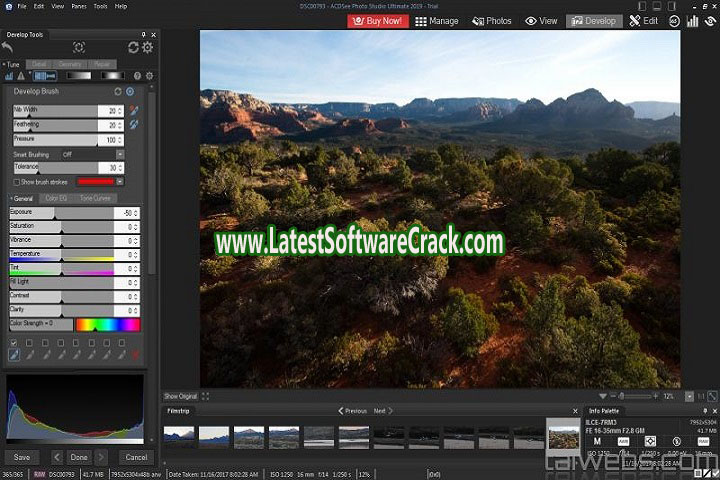Click the small gear beside the help icon
Screen dimensions: 720x480
point(149,76)
